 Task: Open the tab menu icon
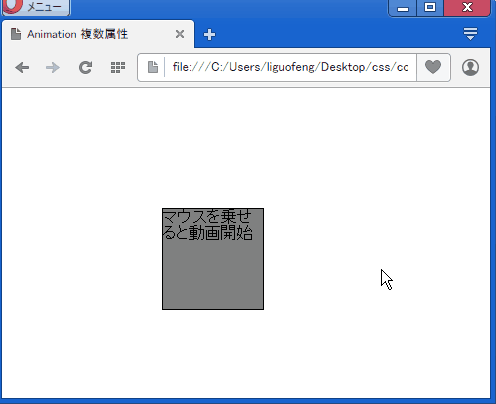click(x=470, y=34)
